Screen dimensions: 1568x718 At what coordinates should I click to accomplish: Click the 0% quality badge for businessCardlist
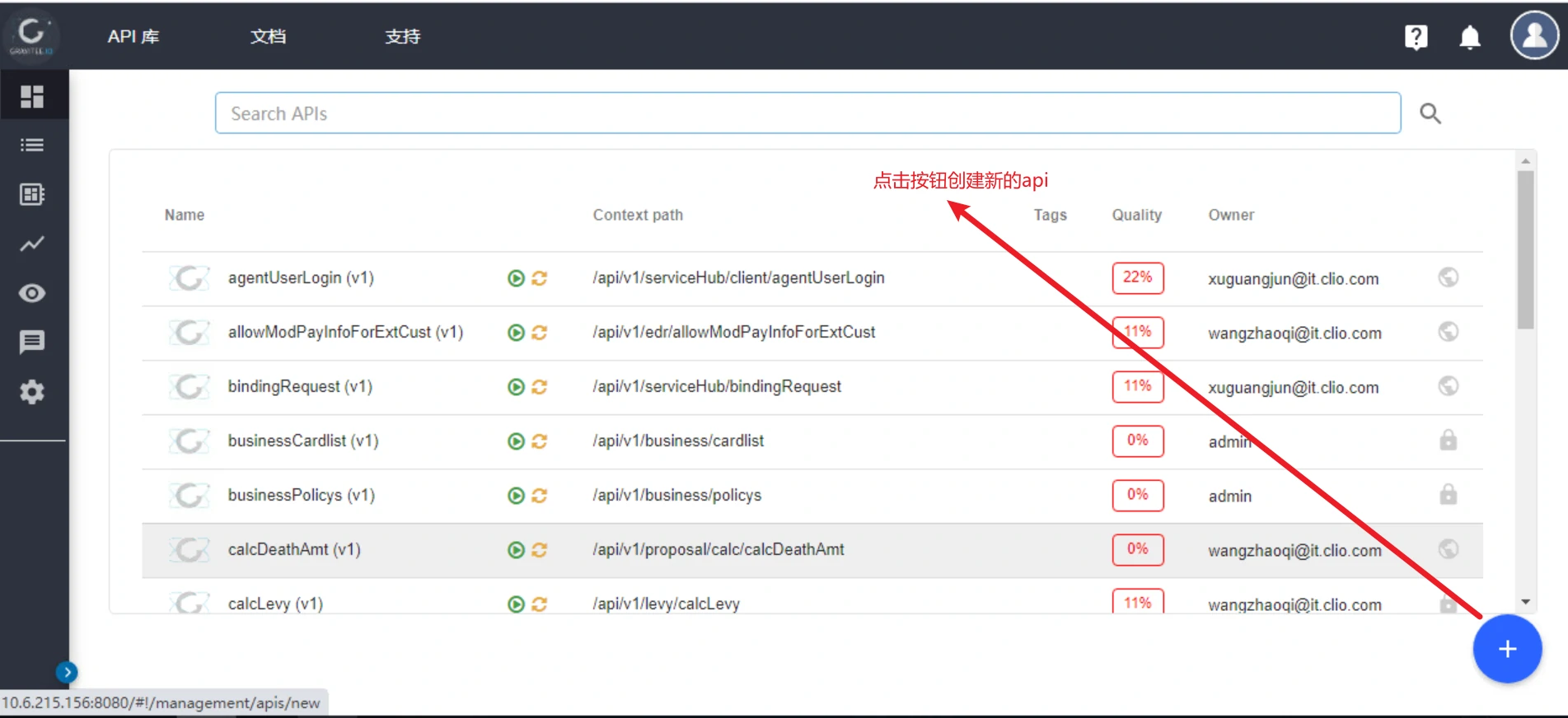tap(1138, 441)
